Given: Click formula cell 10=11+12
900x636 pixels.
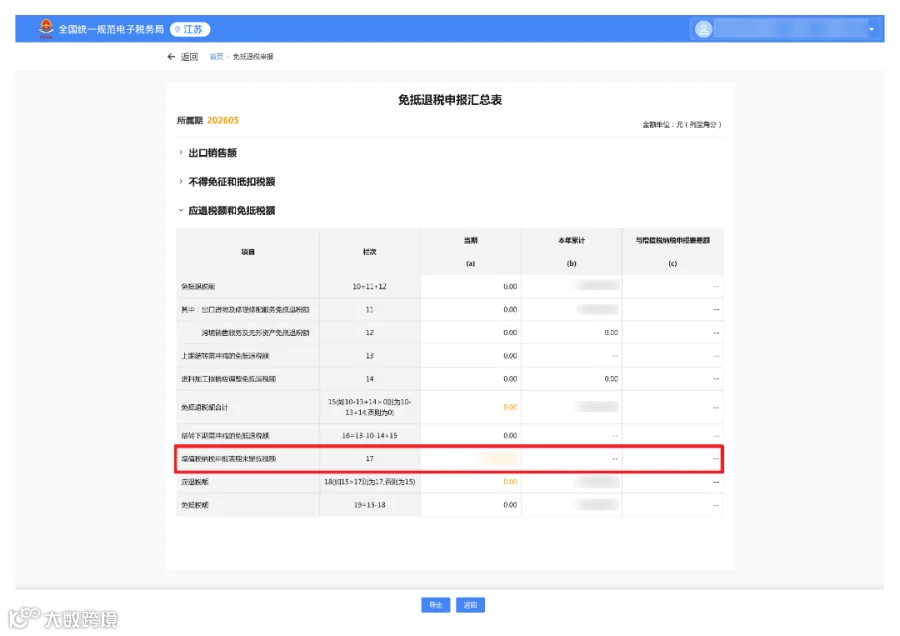Looking at the screenshot, I should 370,286.
